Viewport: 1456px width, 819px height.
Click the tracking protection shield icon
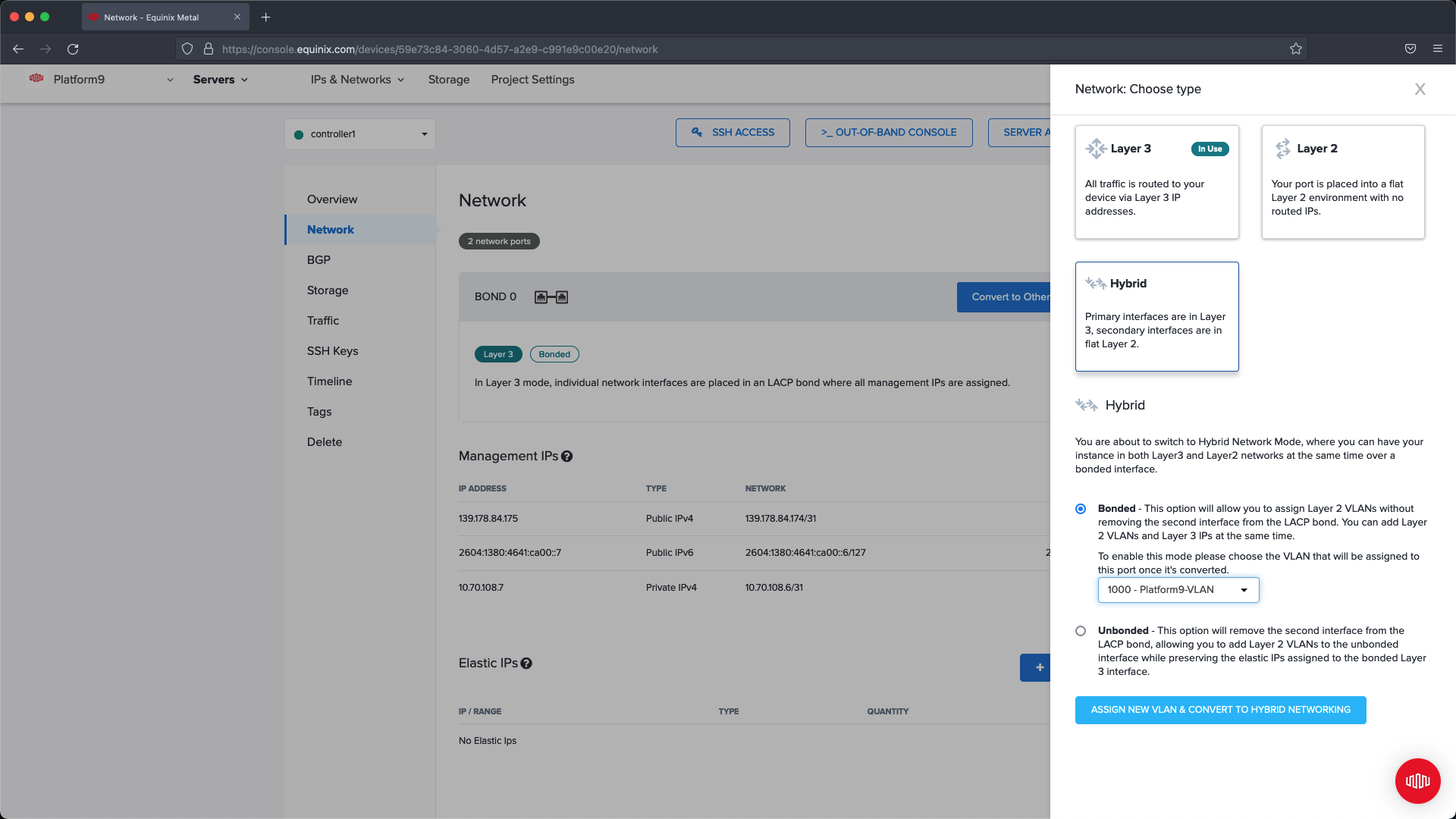(187, 49)
